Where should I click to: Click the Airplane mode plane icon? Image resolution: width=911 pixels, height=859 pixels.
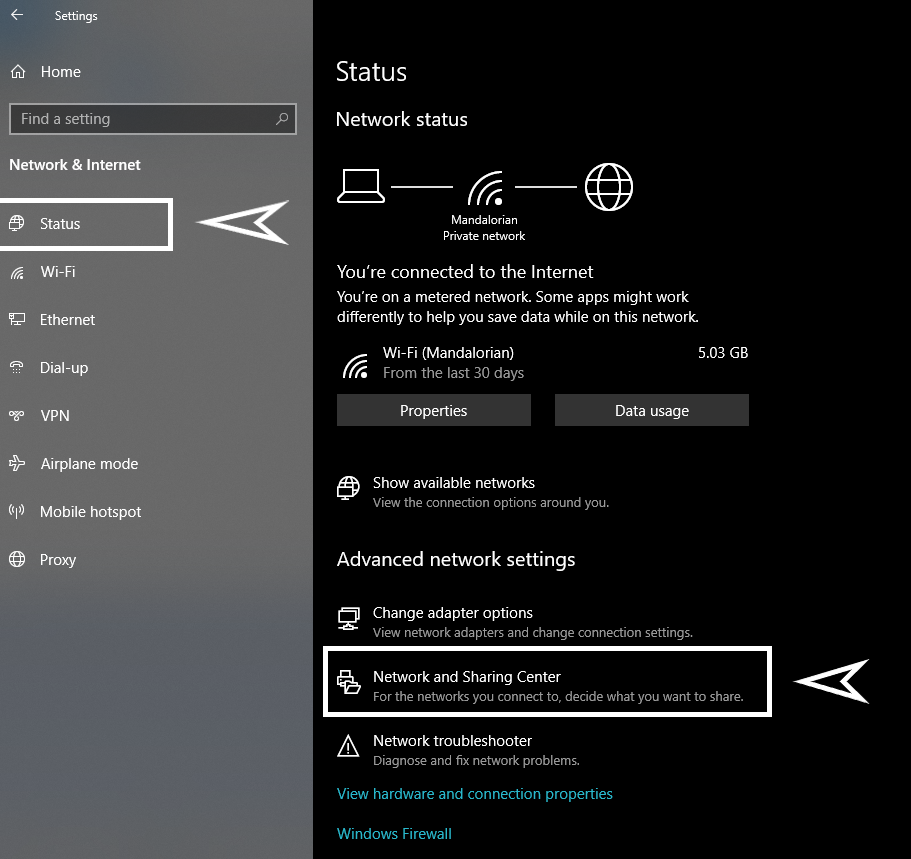coord(17,463)
